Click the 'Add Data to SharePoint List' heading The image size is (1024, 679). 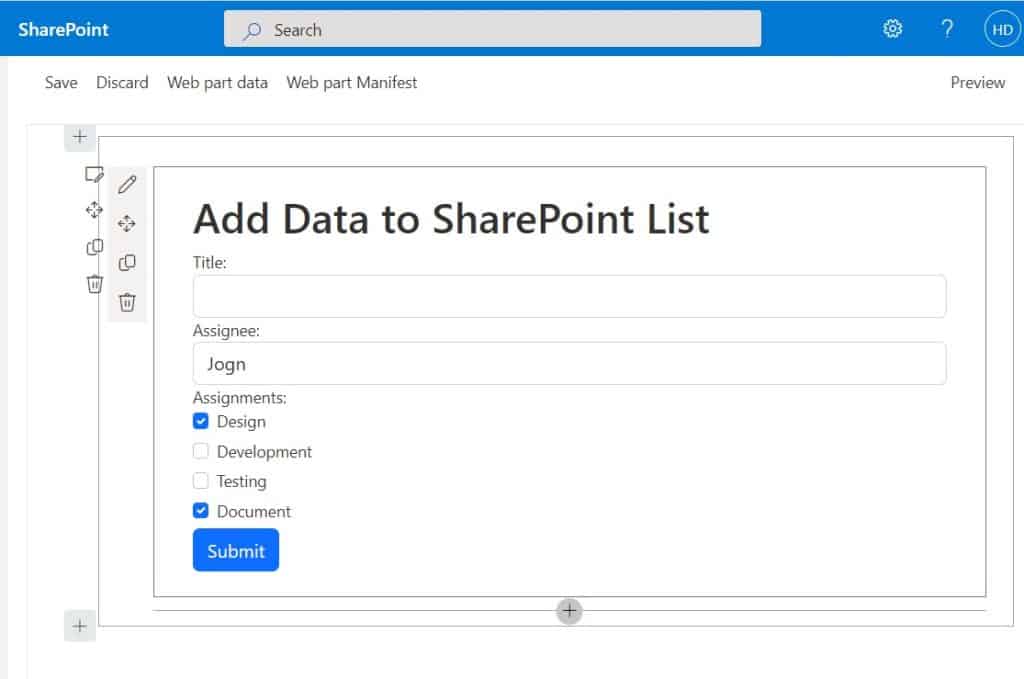pyautogui.click(x=451, y=219)
